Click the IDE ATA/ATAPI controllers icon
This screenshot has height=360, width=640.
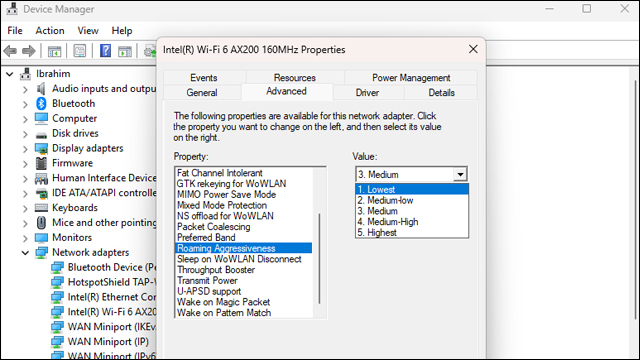coord(41,193)
